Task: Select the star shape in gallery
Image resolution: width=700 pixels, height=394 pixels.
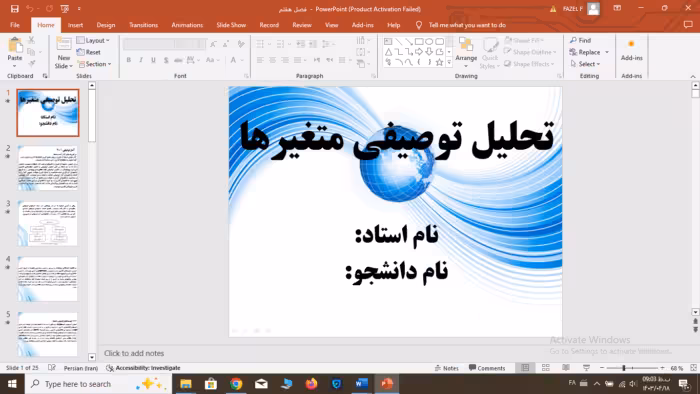Action: pyautogui.click(x=439, y=62)
